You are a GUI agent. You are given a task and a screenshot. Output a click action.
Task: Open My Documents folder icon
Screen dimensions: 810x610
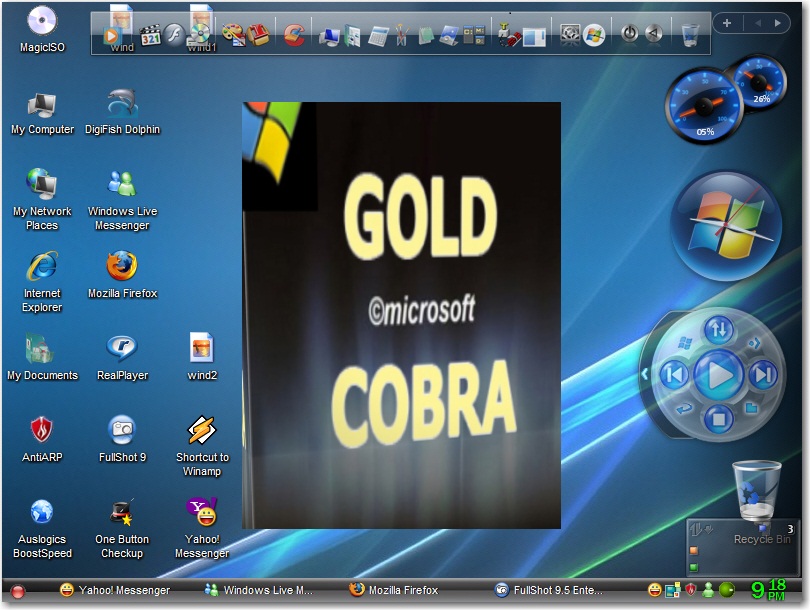42,356
